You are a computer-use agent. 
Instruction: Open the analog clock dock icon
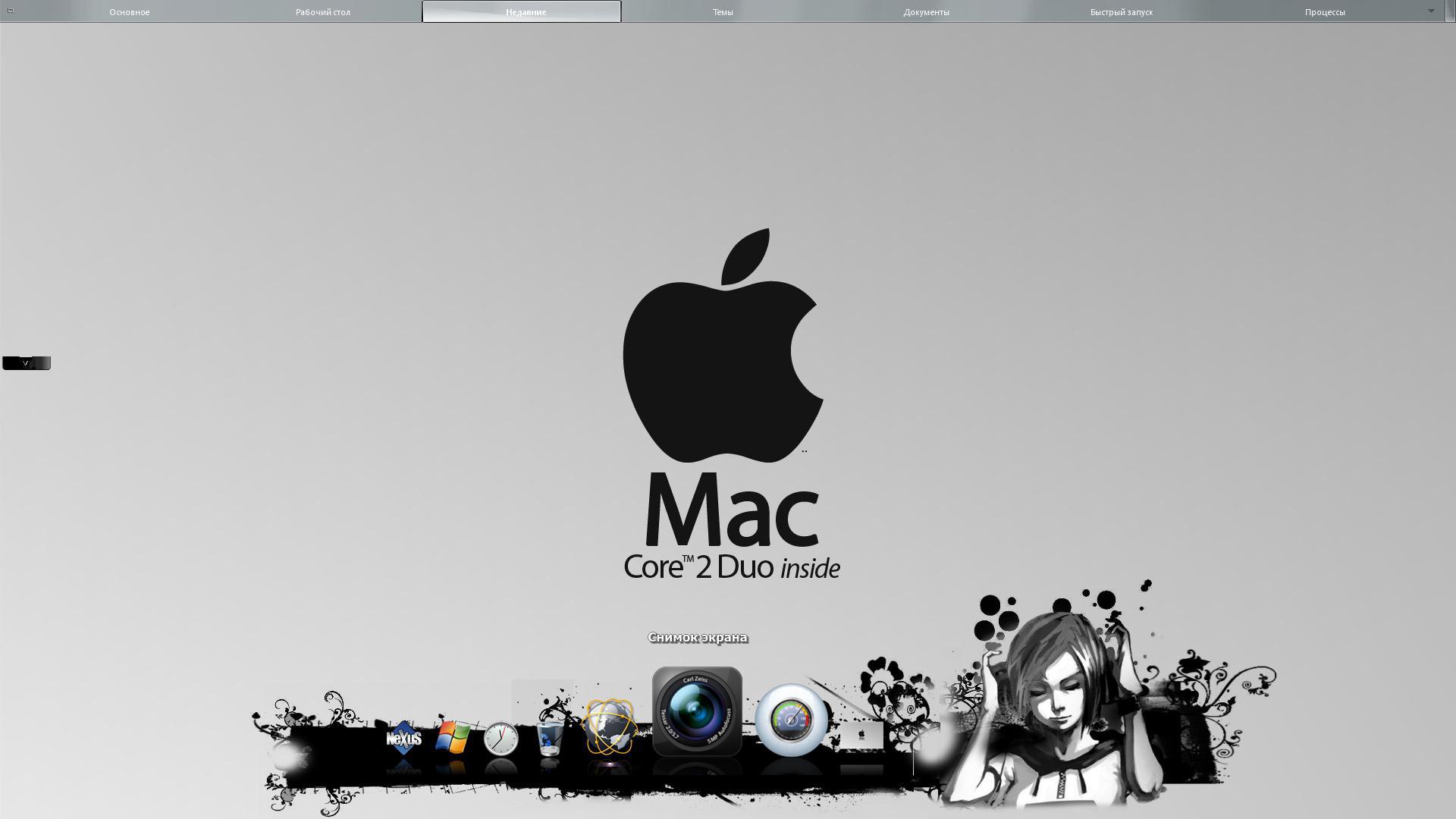tap(500, 738)
